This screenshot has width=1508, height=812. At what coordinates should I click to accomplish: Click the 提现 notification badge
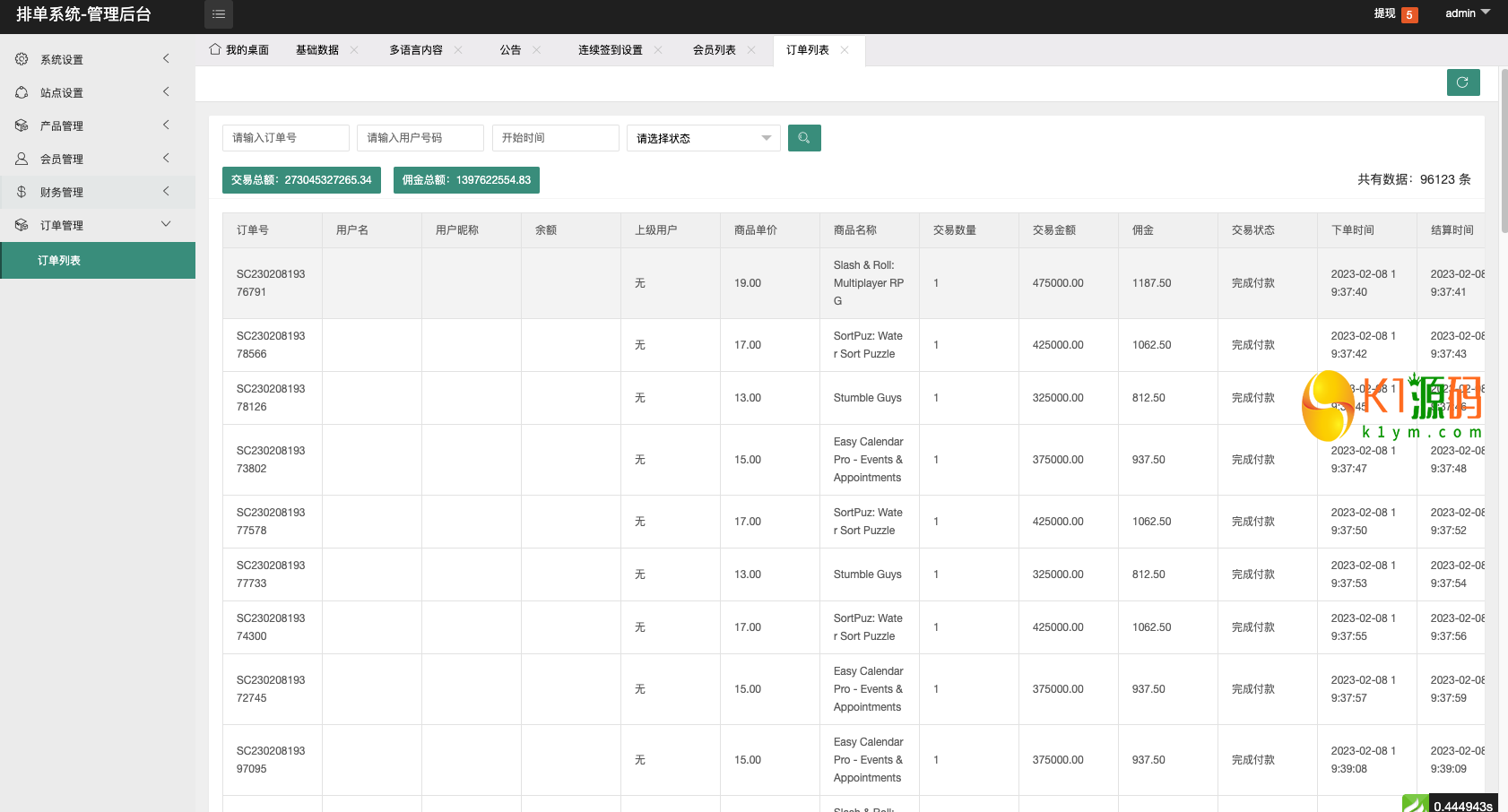coord(1409,14)
